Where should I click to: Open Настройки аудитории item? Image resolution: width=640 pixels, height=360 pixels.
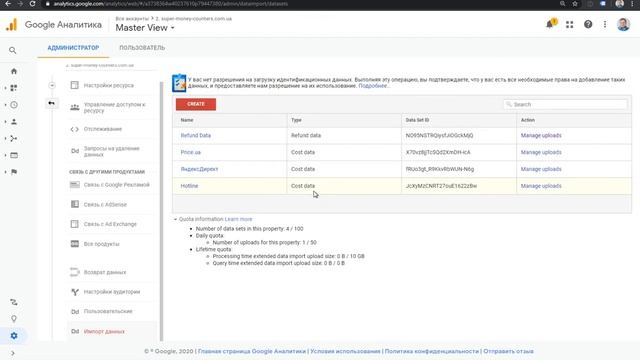tap(112, 291)
